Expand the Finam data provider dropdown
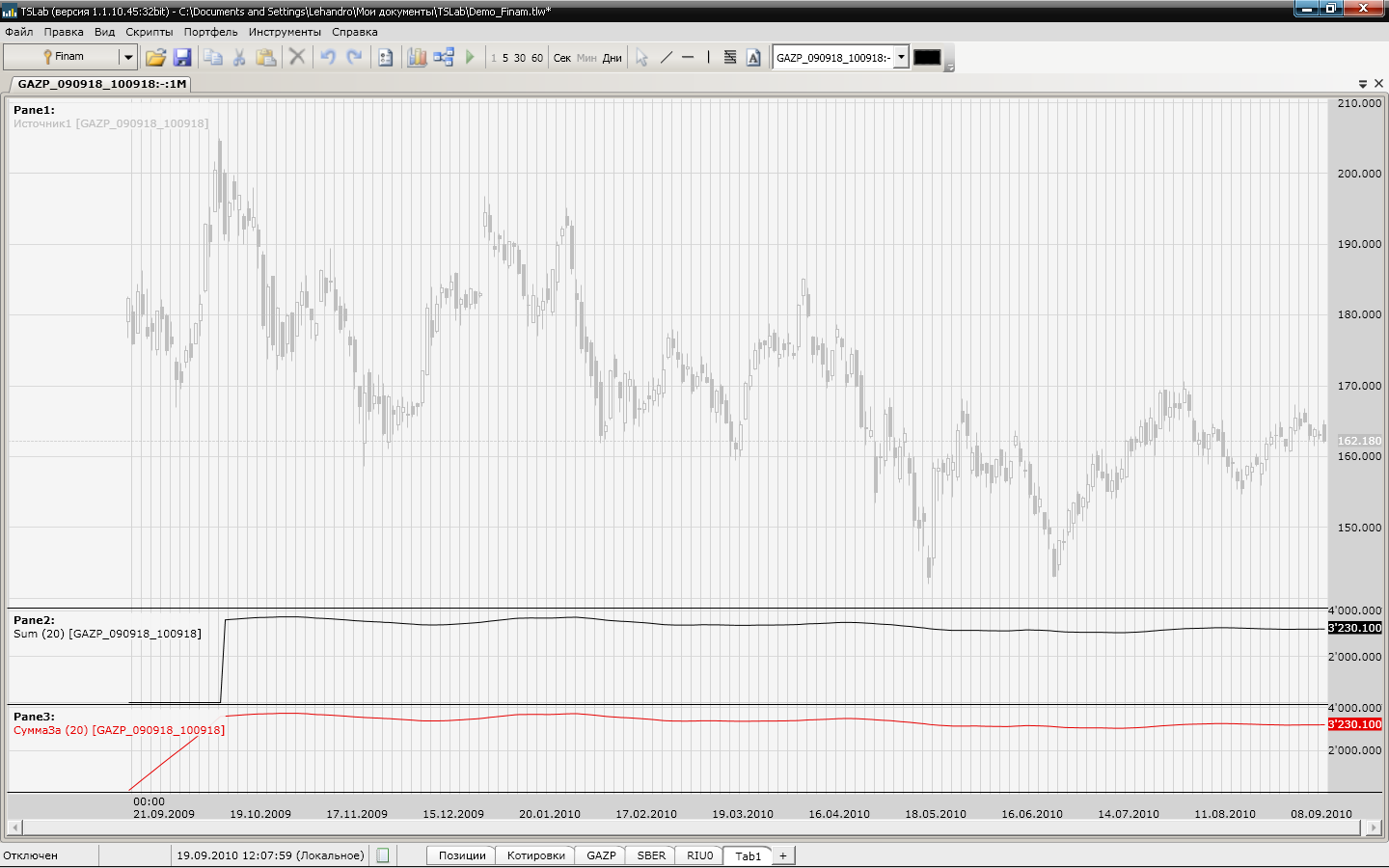 (x=127, y=58)
